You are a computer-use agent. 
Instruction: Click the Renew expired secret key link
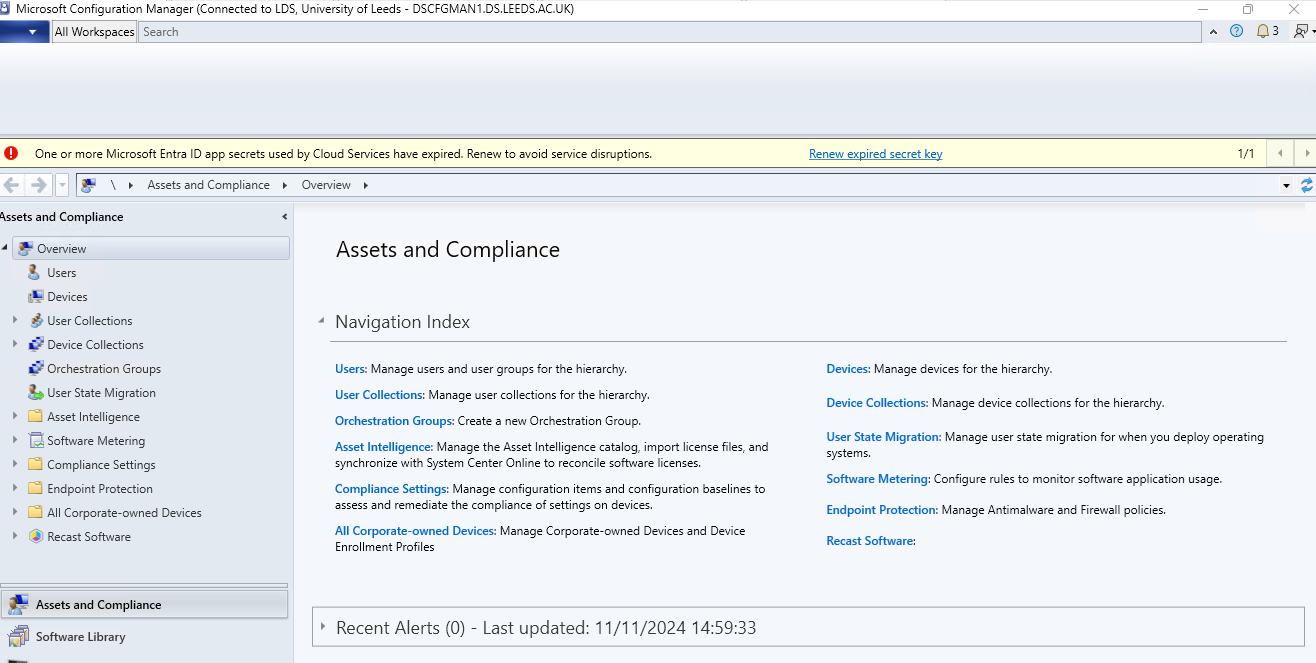875,154
